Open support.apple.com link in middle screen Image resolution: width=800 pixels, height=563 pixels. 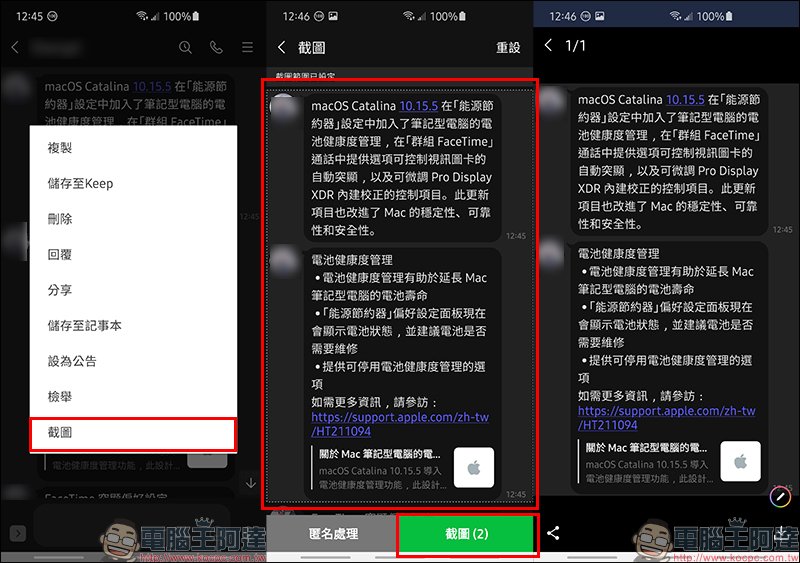(x=400, y=424)
